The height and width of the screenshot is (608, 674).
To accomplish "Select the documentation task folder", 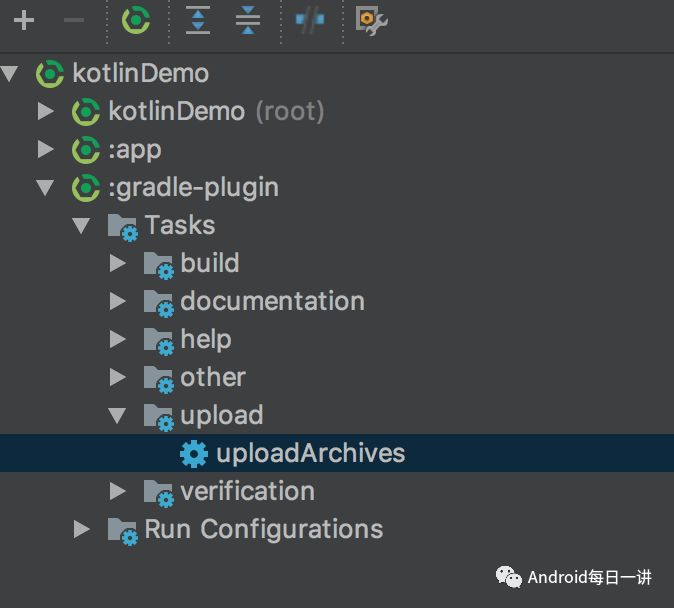I will pyautogui.click(x=272, y=301).
